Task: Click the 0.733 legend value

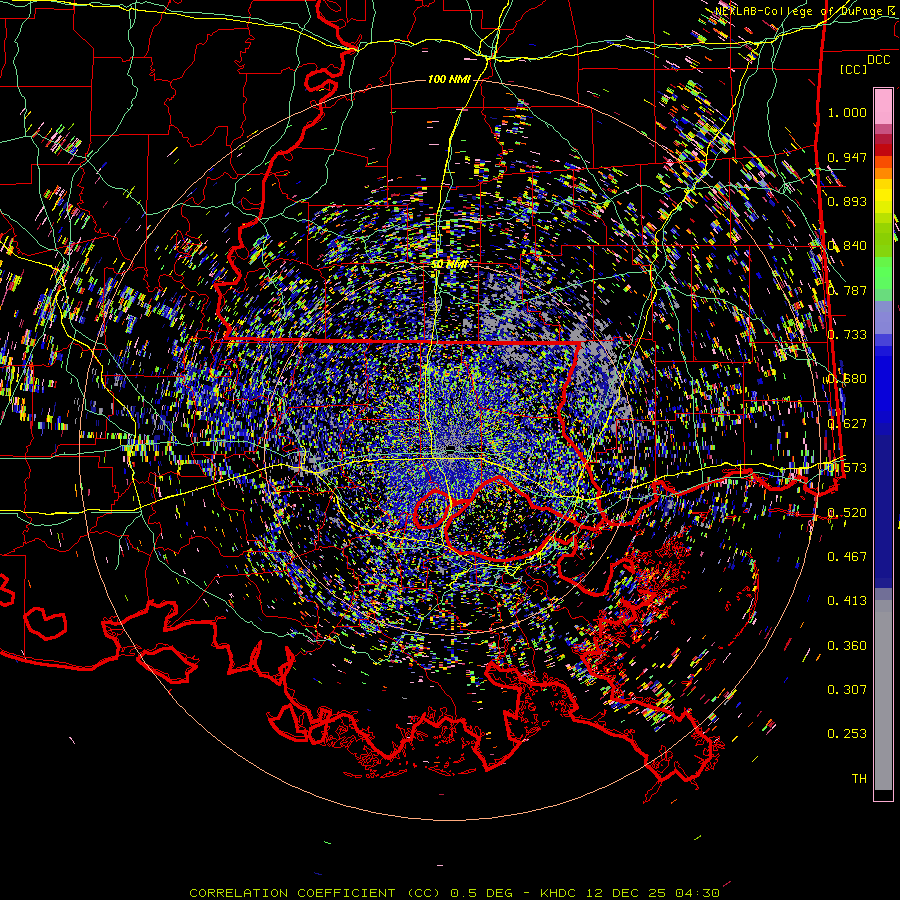Action: 847,335
